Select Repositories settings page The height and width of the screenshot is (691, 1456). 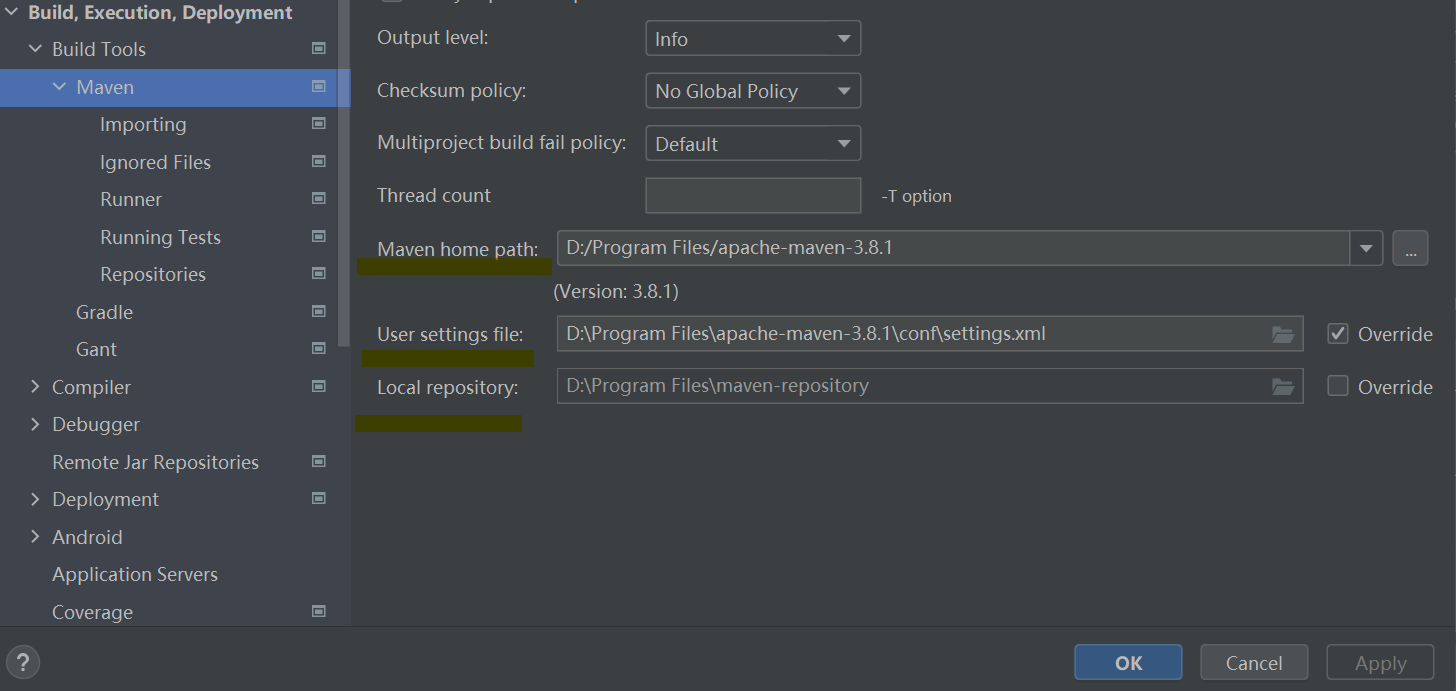[x=153, y=274]
